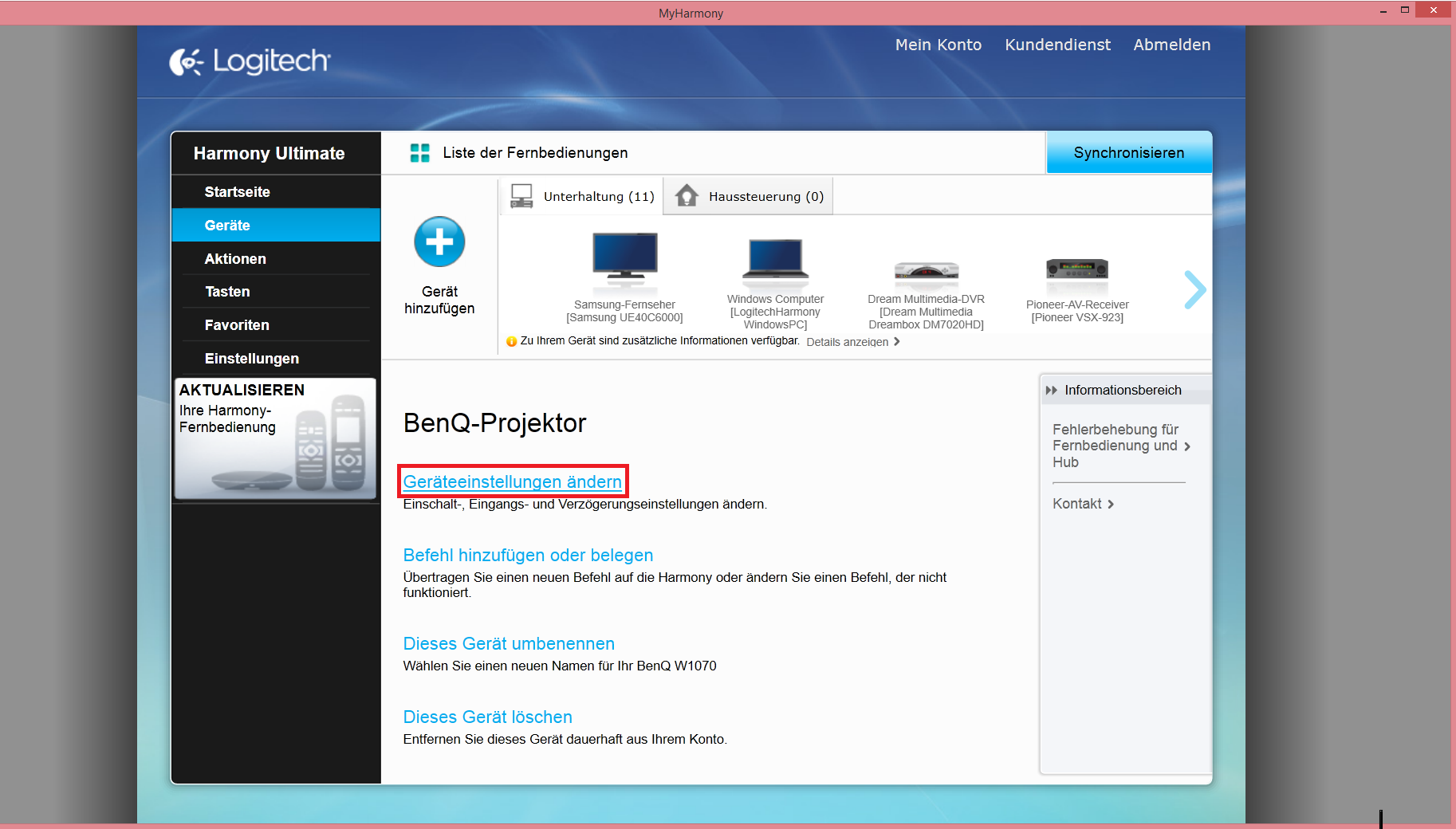Collapse the Informationsbereich panel
This screenshot has width=1456, height=829.
click(1051, 391)
